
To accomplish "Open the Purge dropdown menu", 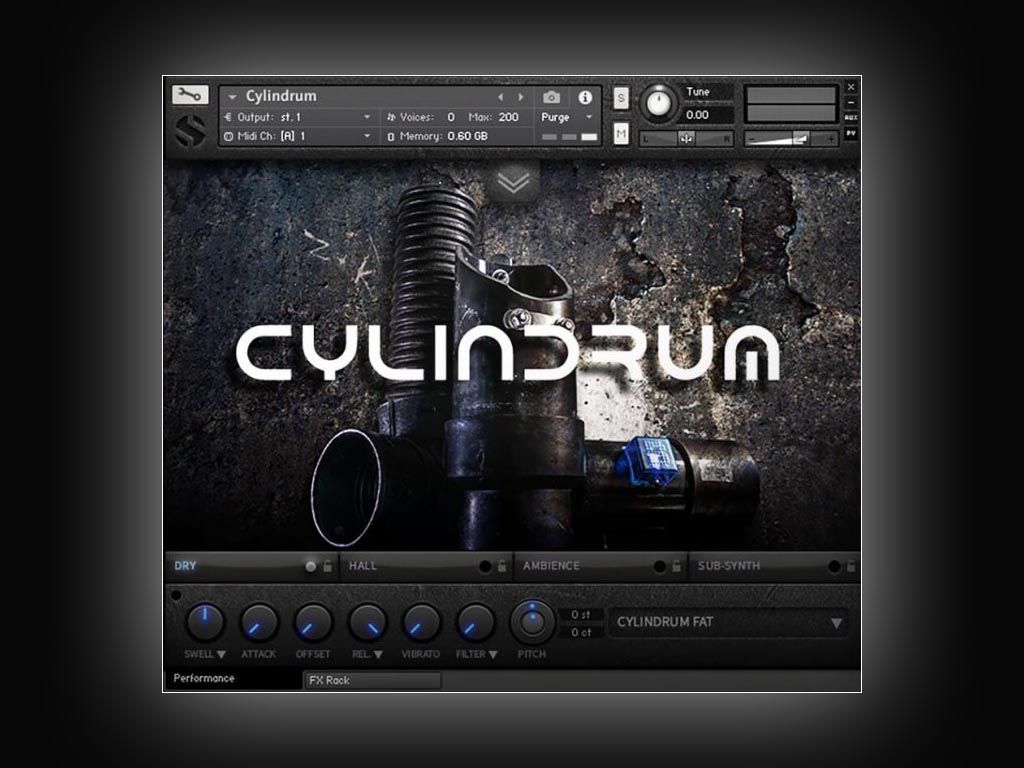I will tap(567, 117).
